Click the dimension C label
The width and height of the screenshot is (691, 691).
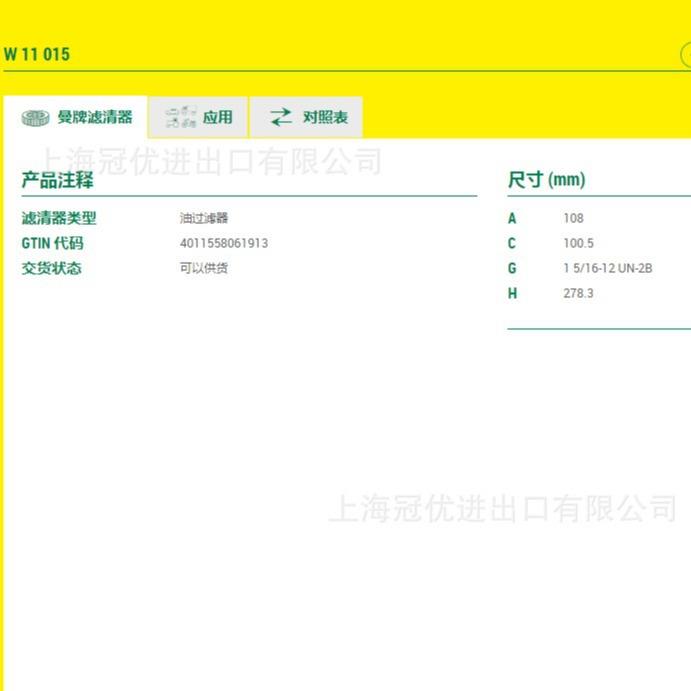512,243
